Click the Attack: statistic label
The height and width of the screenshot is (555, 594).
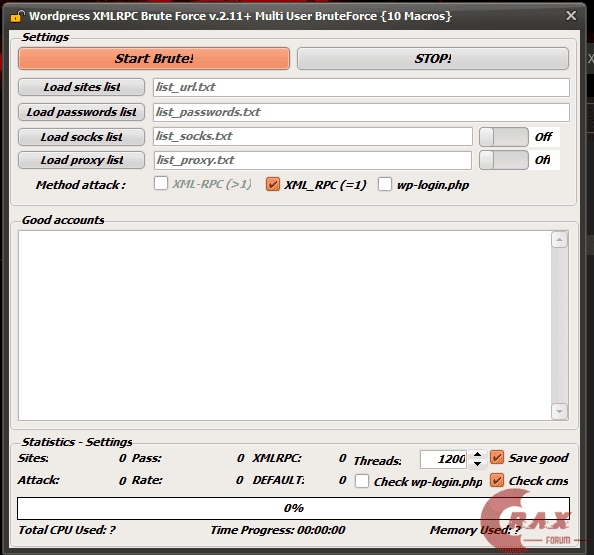39,480
